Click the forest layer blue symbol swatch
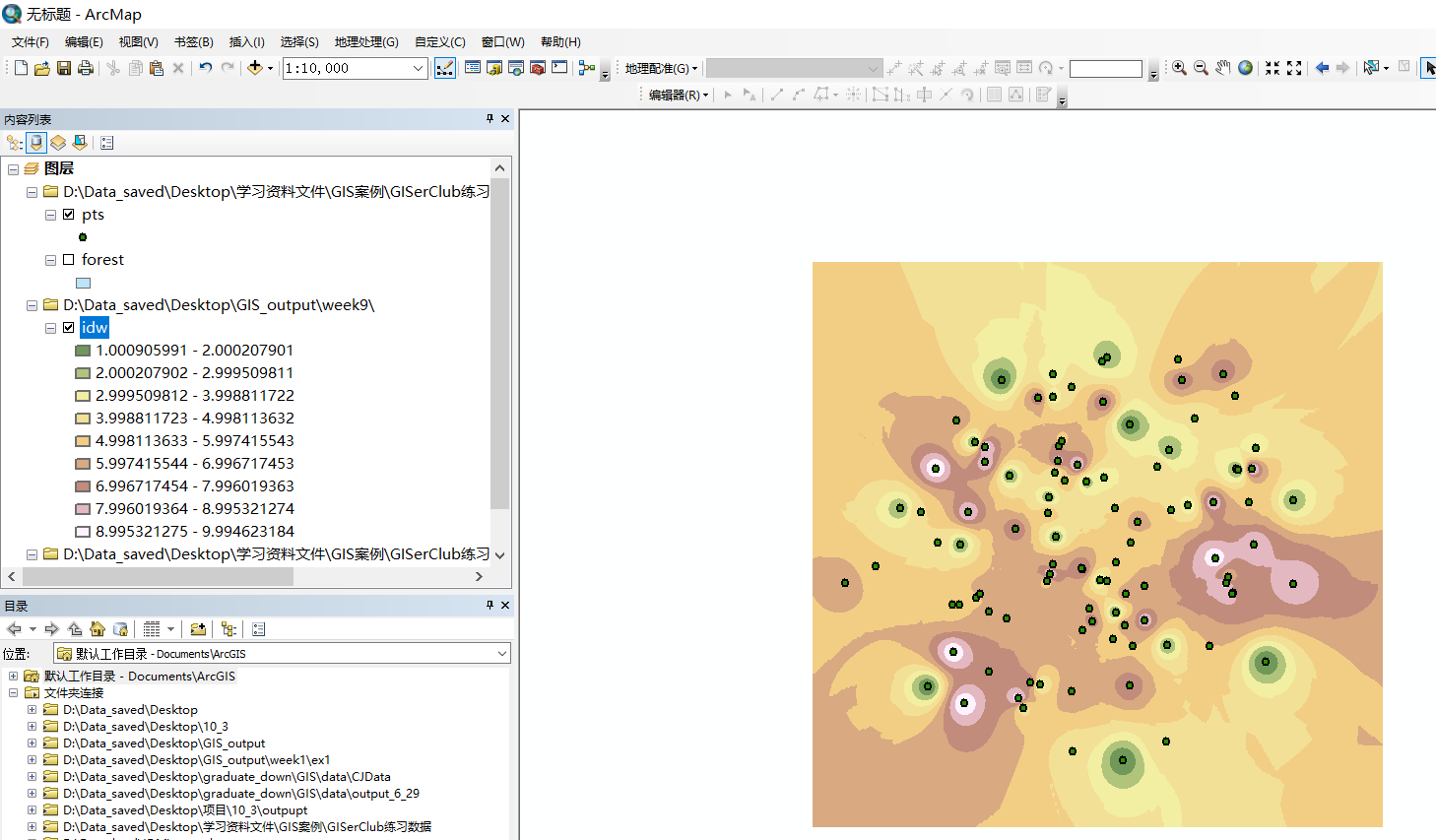The width and height of the screenshot is (1436, 840). [x=83, y=283]
